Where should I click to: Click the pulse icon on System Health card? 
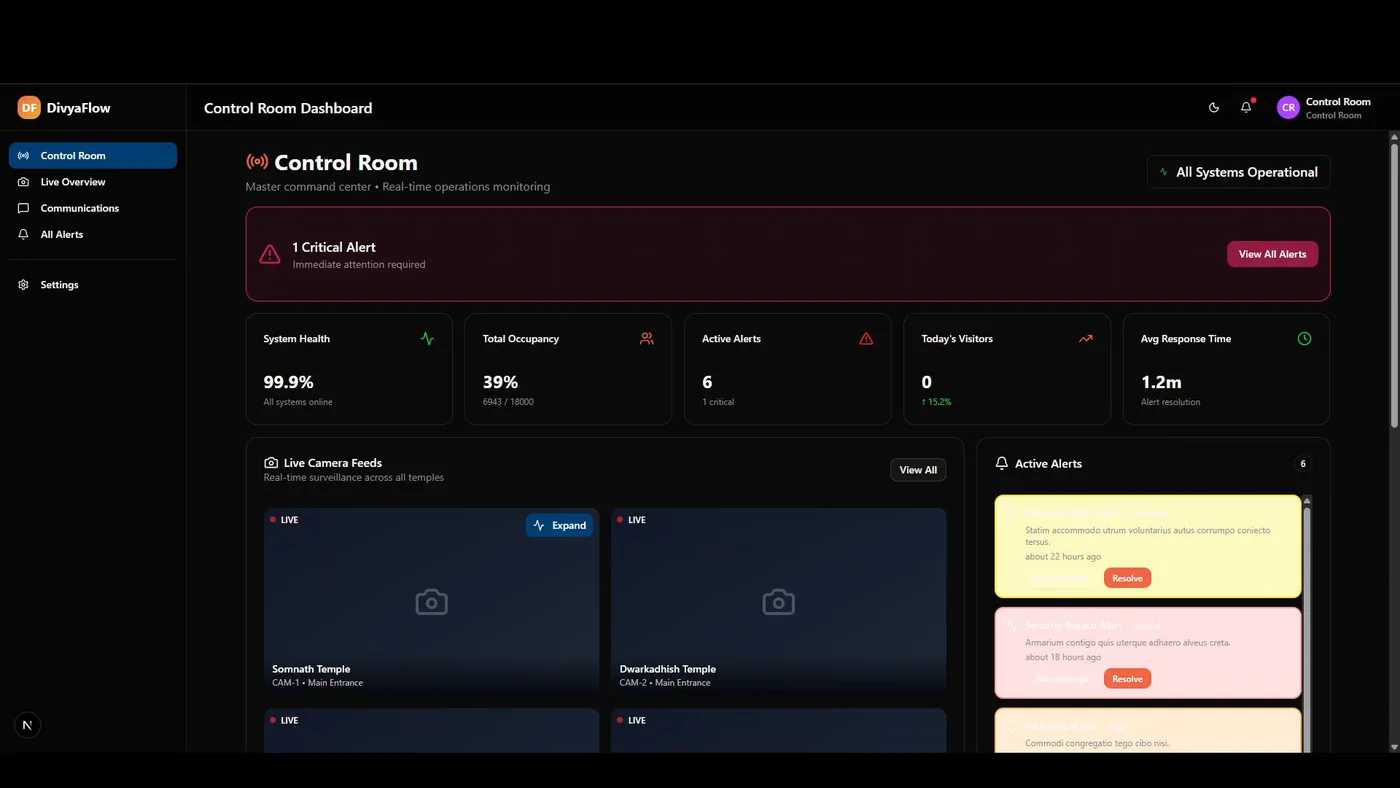coord(427,339)
